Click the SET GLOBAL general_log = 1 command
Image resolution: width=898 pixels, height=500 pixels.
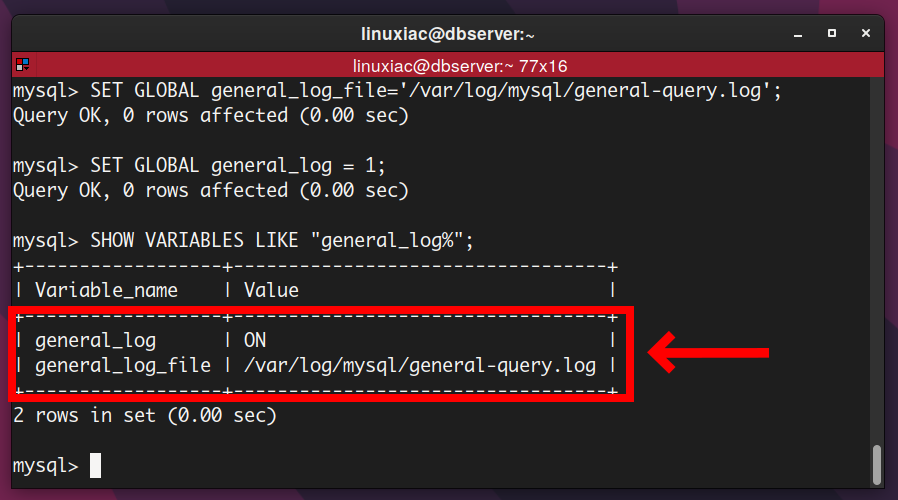[x=199, y=166]
